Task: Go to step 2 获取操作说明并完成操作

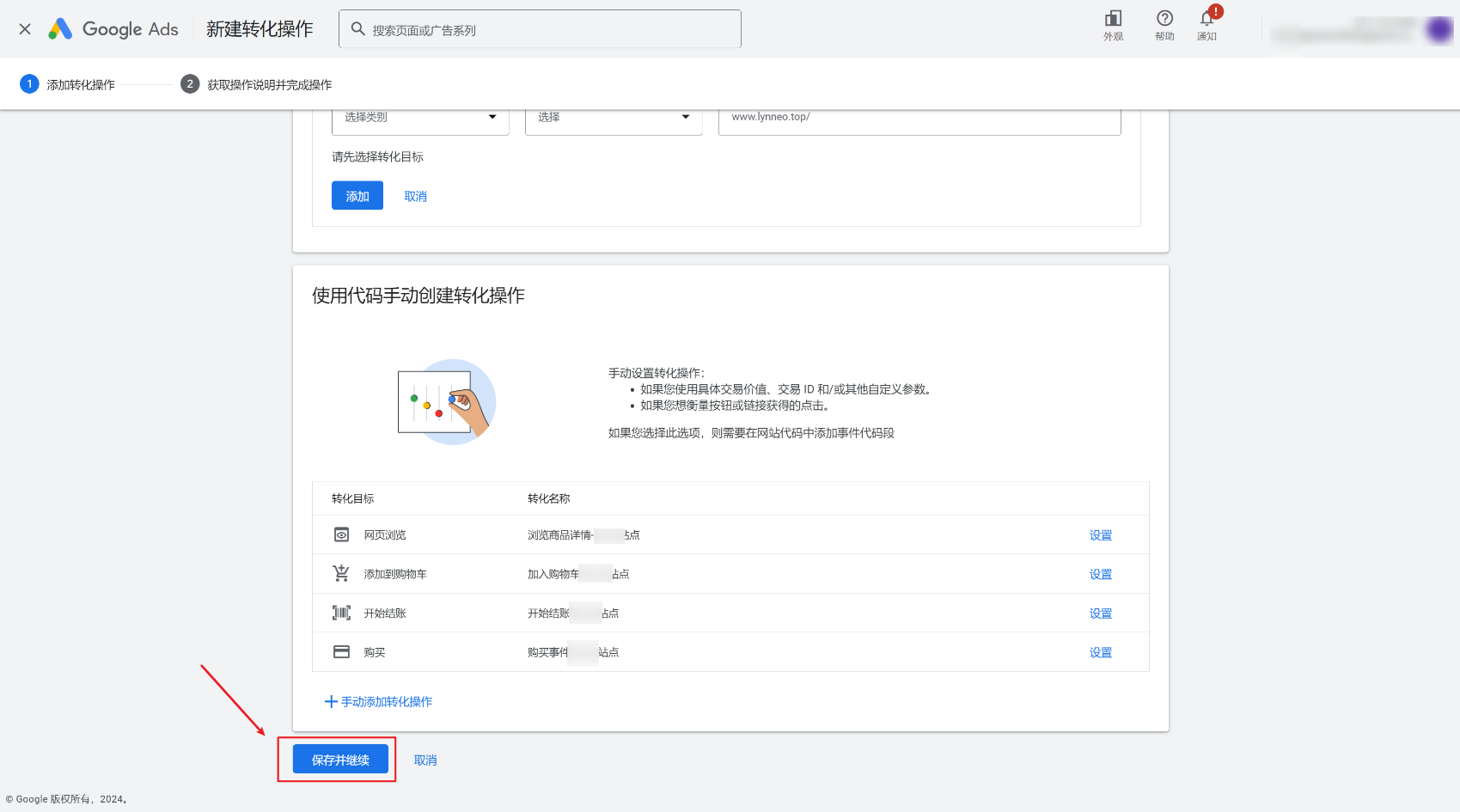Action: (256, 84)
